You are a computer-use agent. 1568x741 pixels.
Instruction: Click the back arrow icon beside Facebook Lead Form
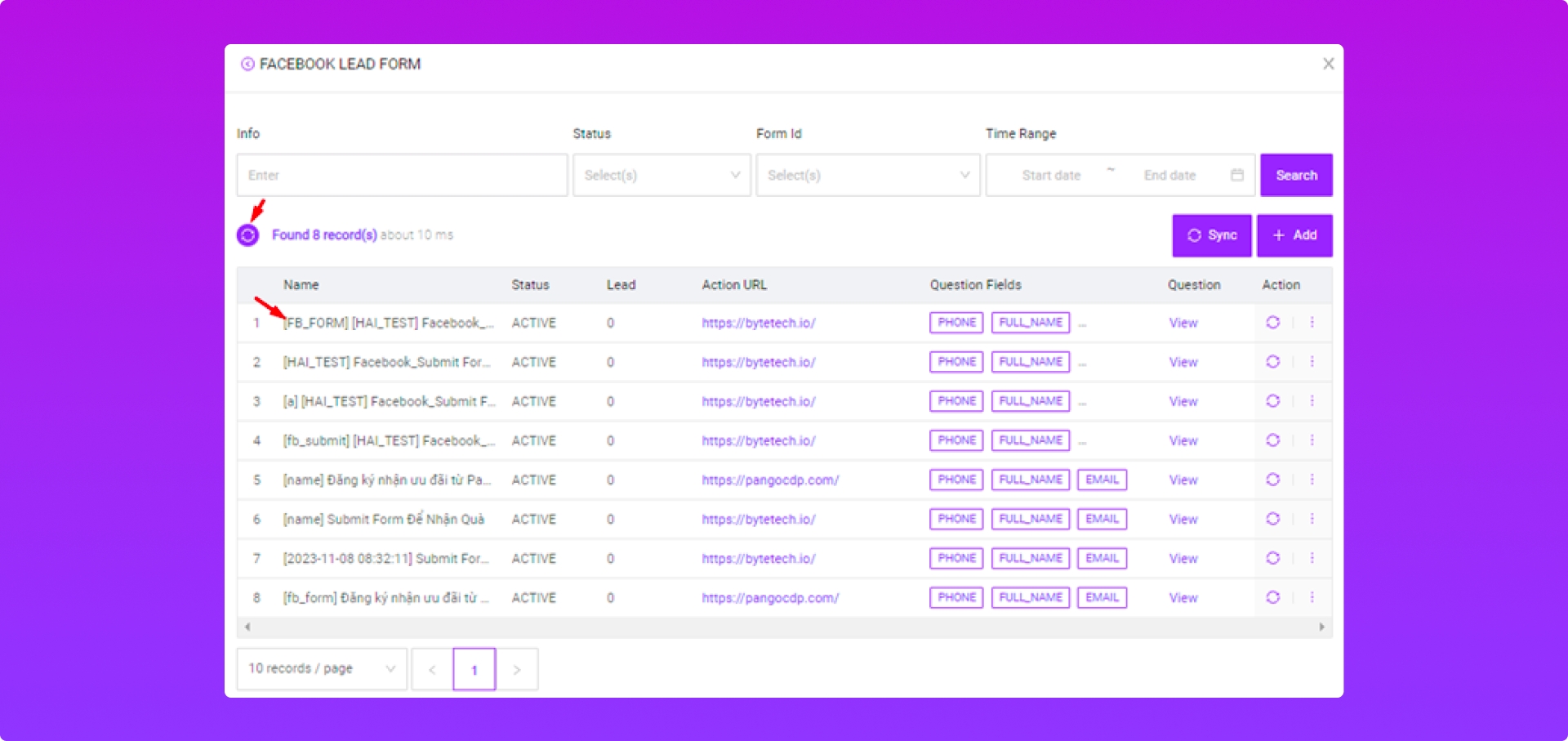point(247,64)
